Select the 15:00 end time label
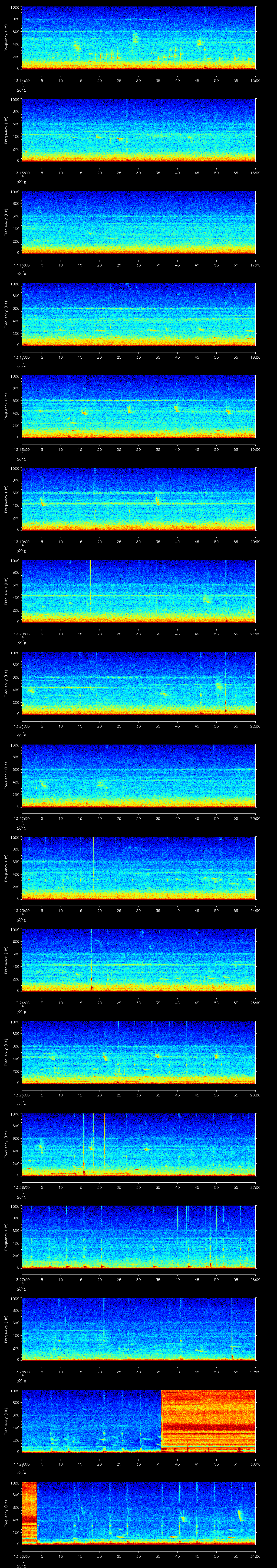The height and width of the screenshot is (1568, 277). pyautogui.click(x=255, y=80)
